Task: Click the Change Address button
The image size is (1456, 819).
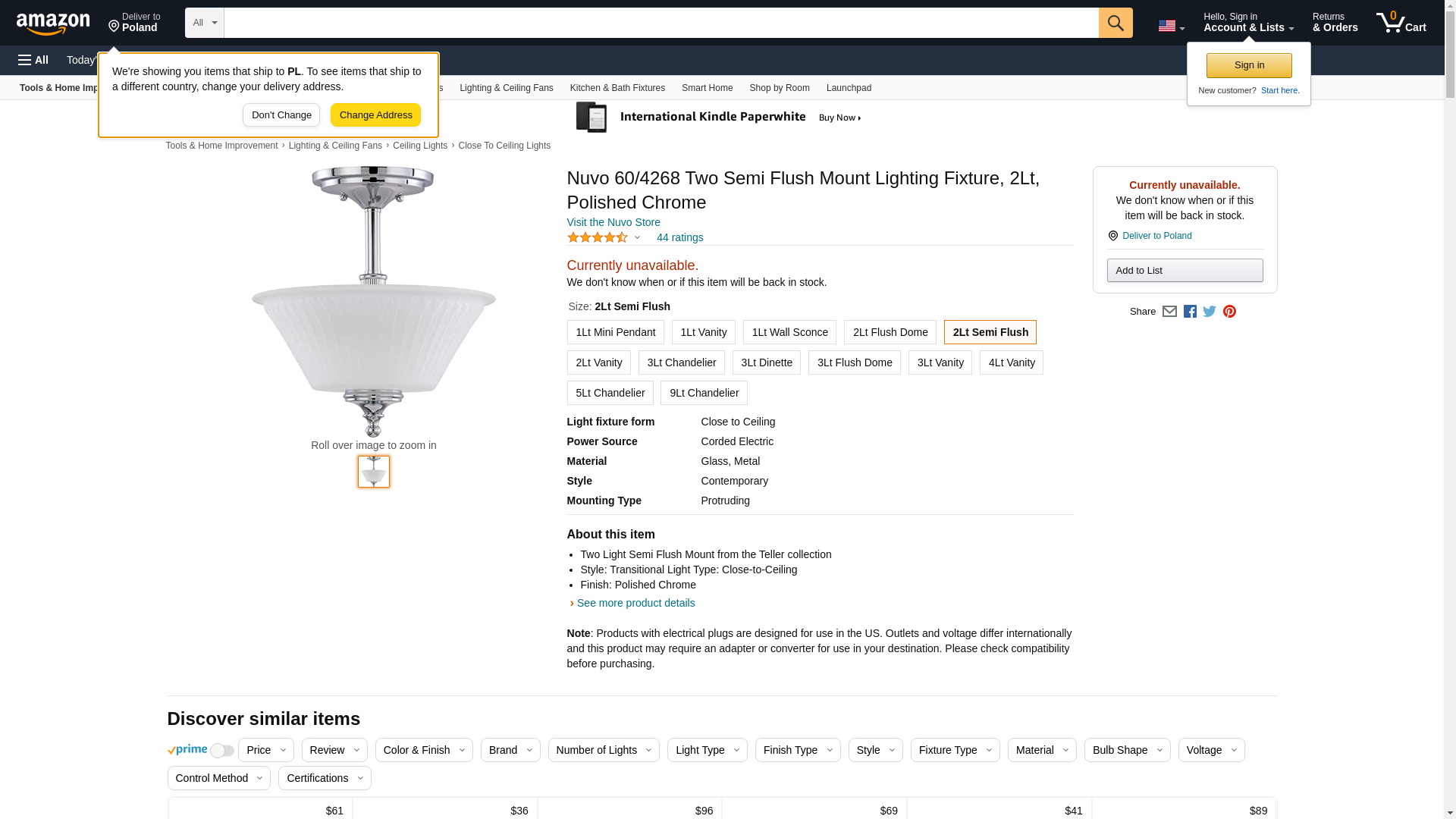Action: click(x=375, y=115)
